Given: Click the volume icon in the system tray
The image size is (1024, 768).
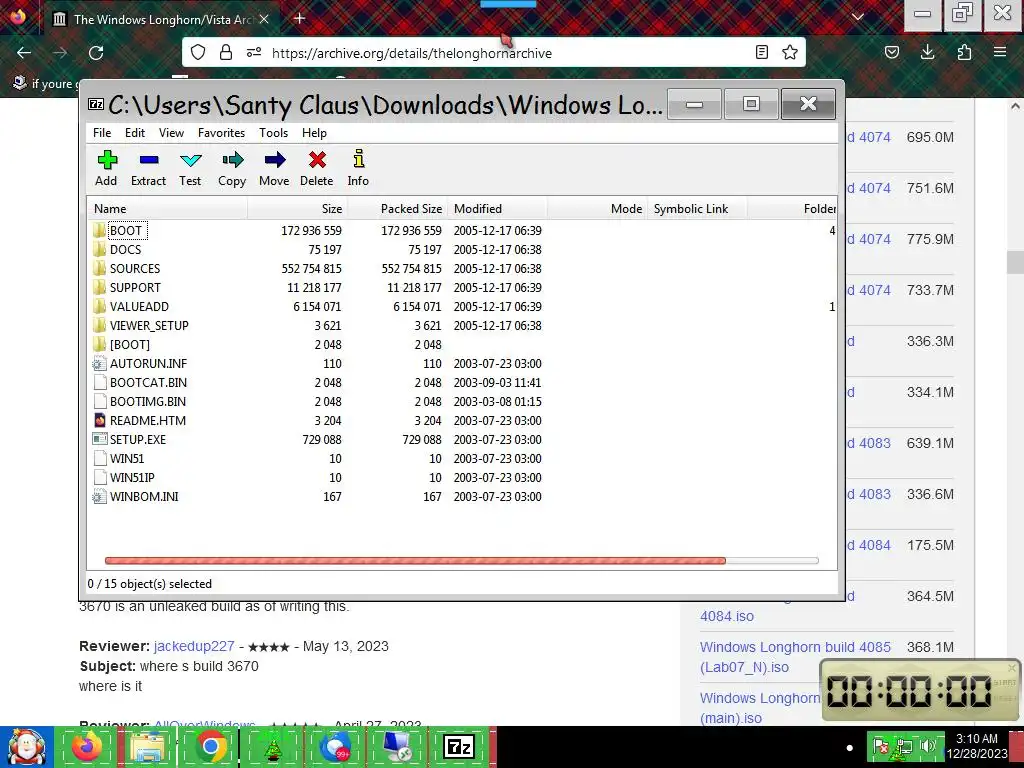Looking at the screenshot, I should click(x=927, y=746).
